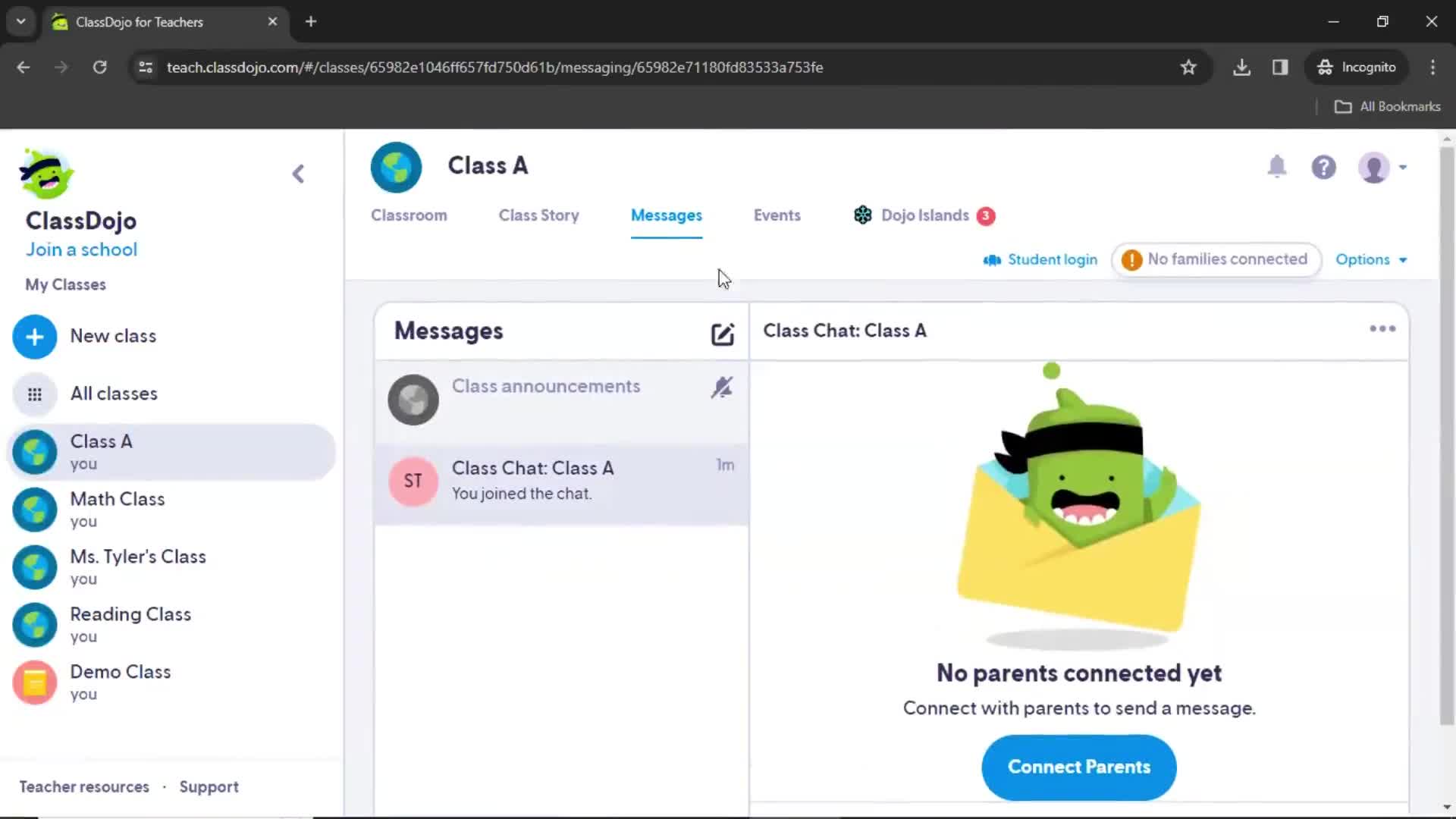Image resolution: width=1456 pixels, height=819 pixels.
Task: Click the compose new message icon
Action: coord(721,332)
